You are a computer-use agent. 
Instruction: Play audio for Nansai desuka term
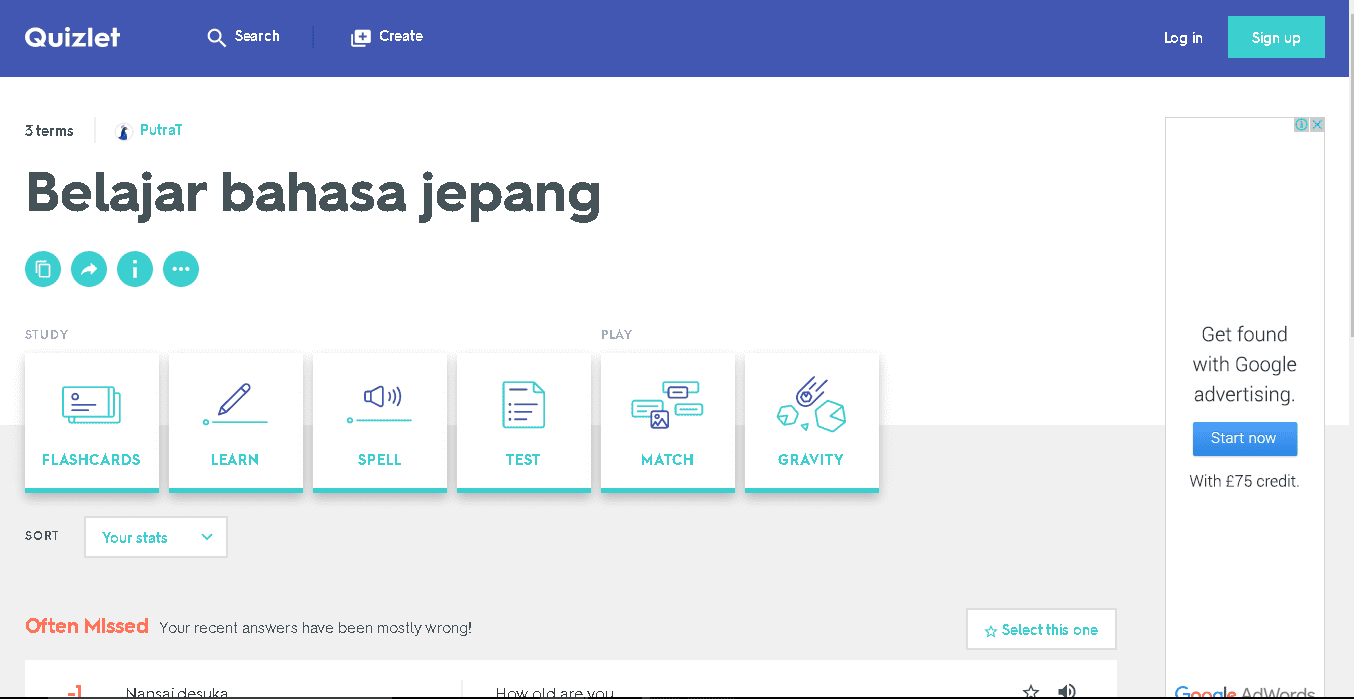tap(1067, 692)
